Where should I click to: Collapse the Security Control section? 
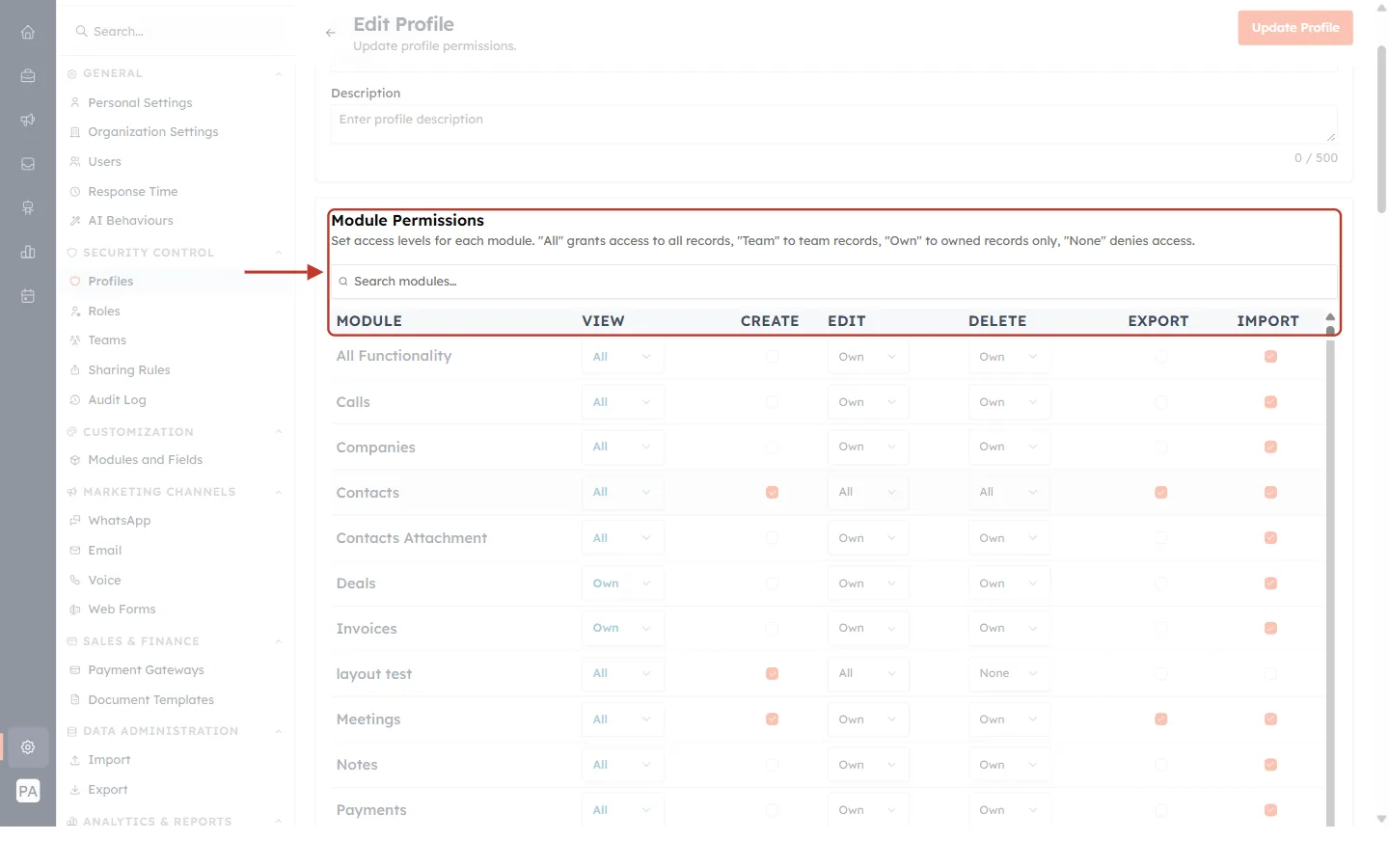click(279, 253)
